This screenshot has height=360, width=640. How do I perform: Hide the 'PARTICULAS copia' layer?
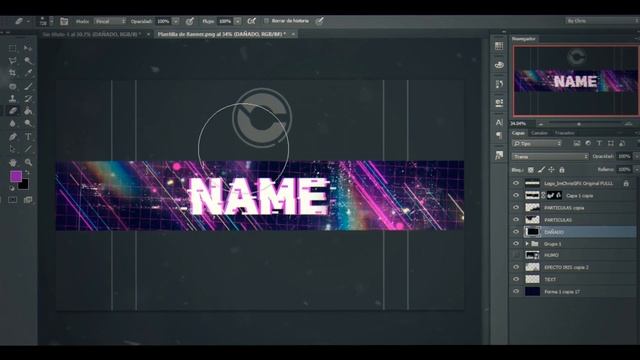tap(516, 208)
